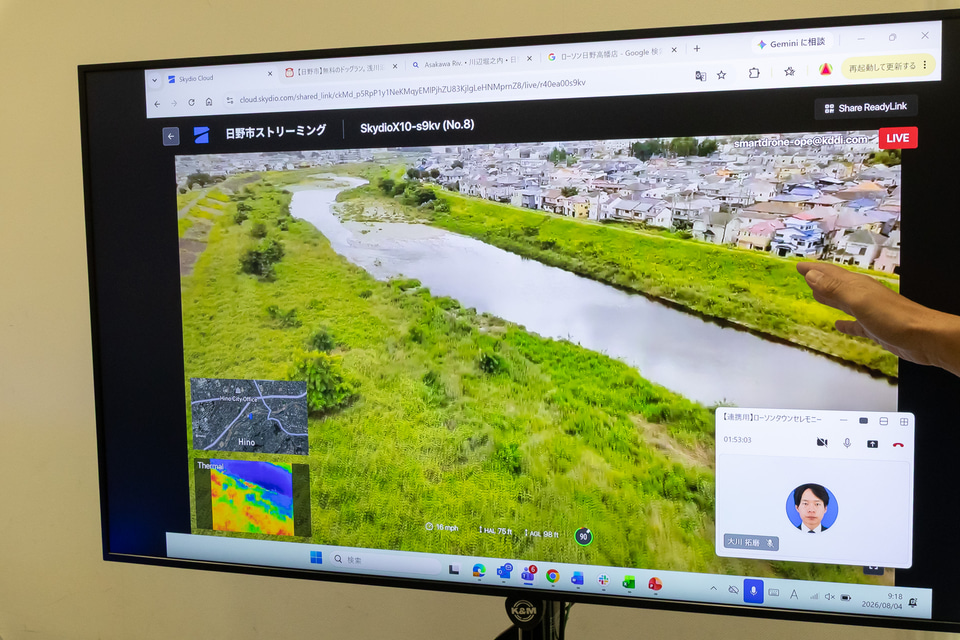Click the Gemini に相談 button
Image resolution: width=960 pixels, height=640 pixels.
tap(792, 43)
